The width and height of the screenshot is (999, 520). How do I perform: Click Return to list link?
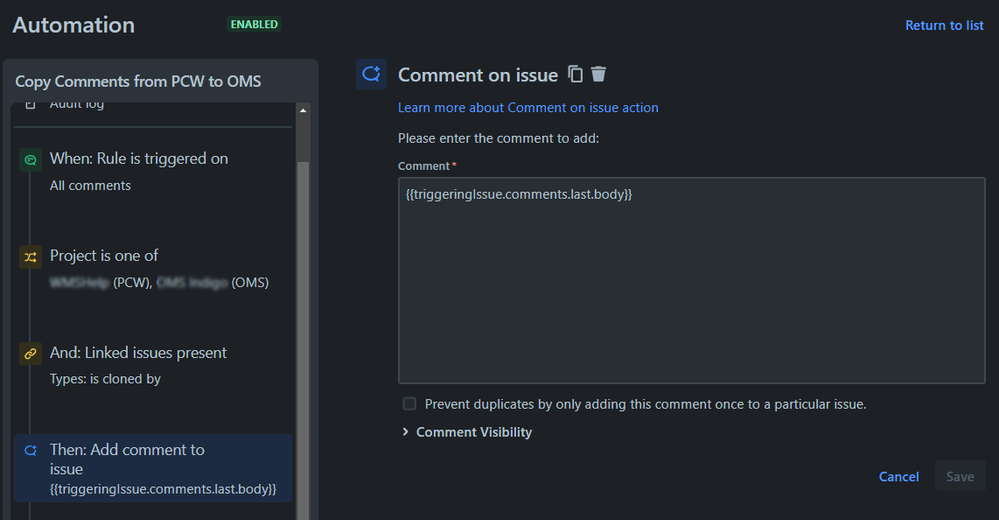(x=944, y=25)
